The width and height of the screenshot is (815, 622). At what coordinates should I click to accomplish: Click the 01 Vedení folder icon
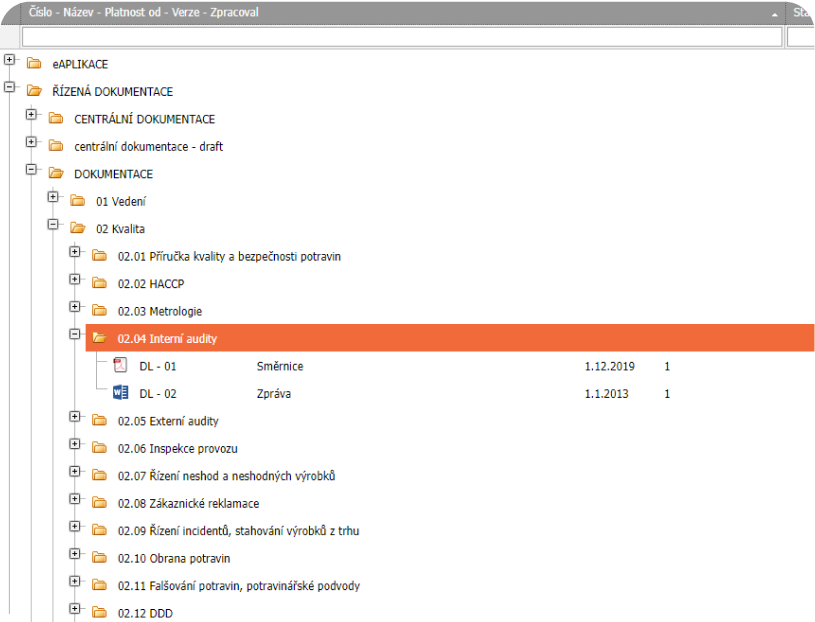(77, 201)
